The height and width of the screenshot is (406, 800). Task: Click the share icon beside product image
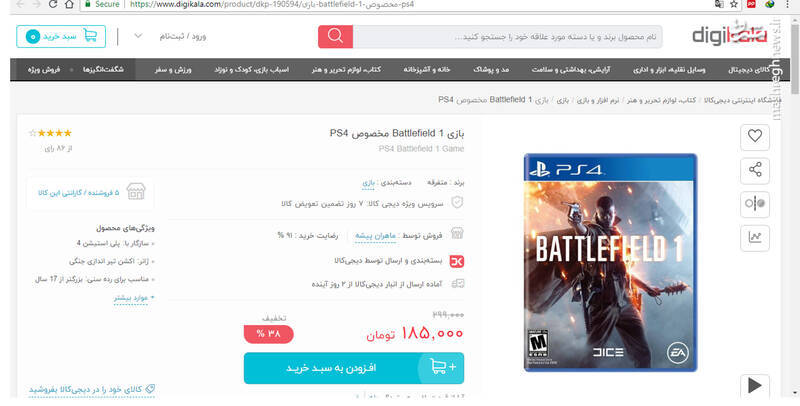coord(755,170)
